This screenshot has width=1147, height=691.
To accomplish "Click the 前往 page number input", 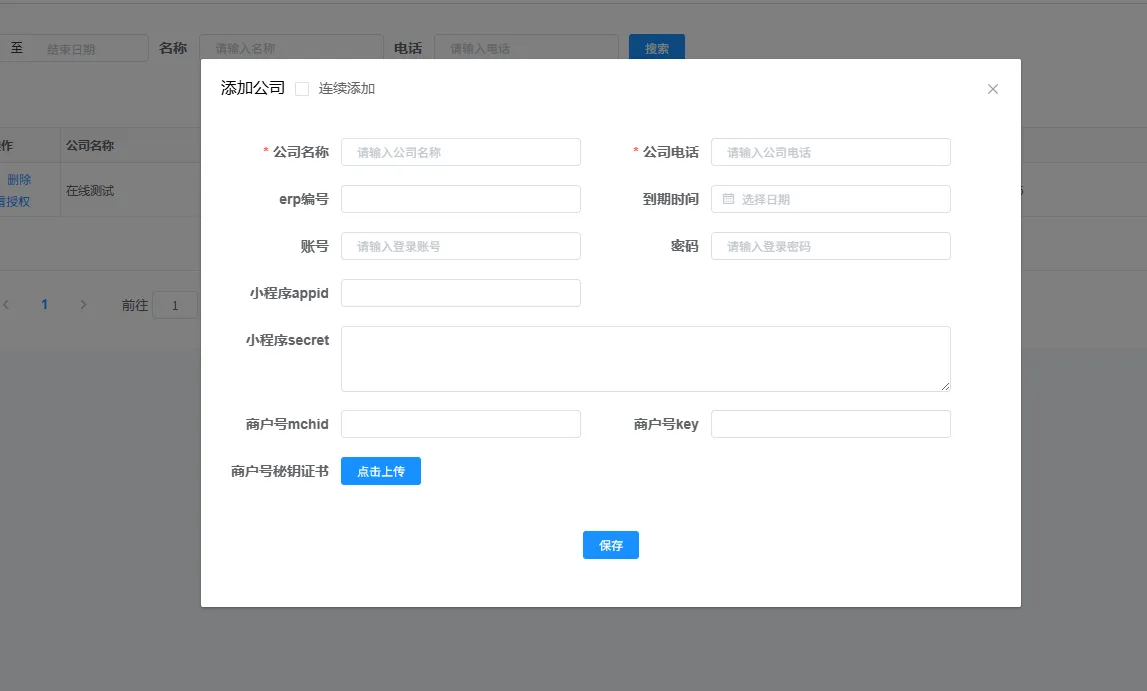I will coord(176,305).
